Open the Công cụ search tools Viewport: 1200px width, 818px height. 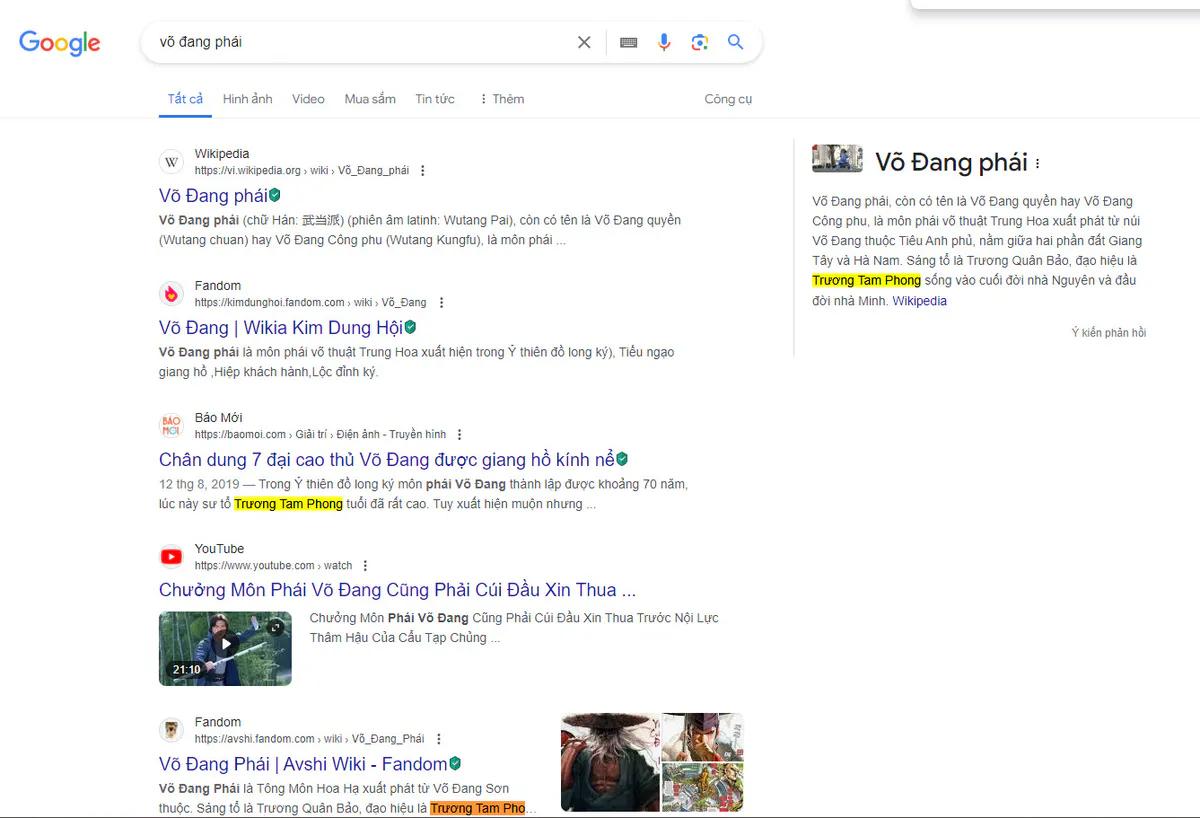click(728, 99)
